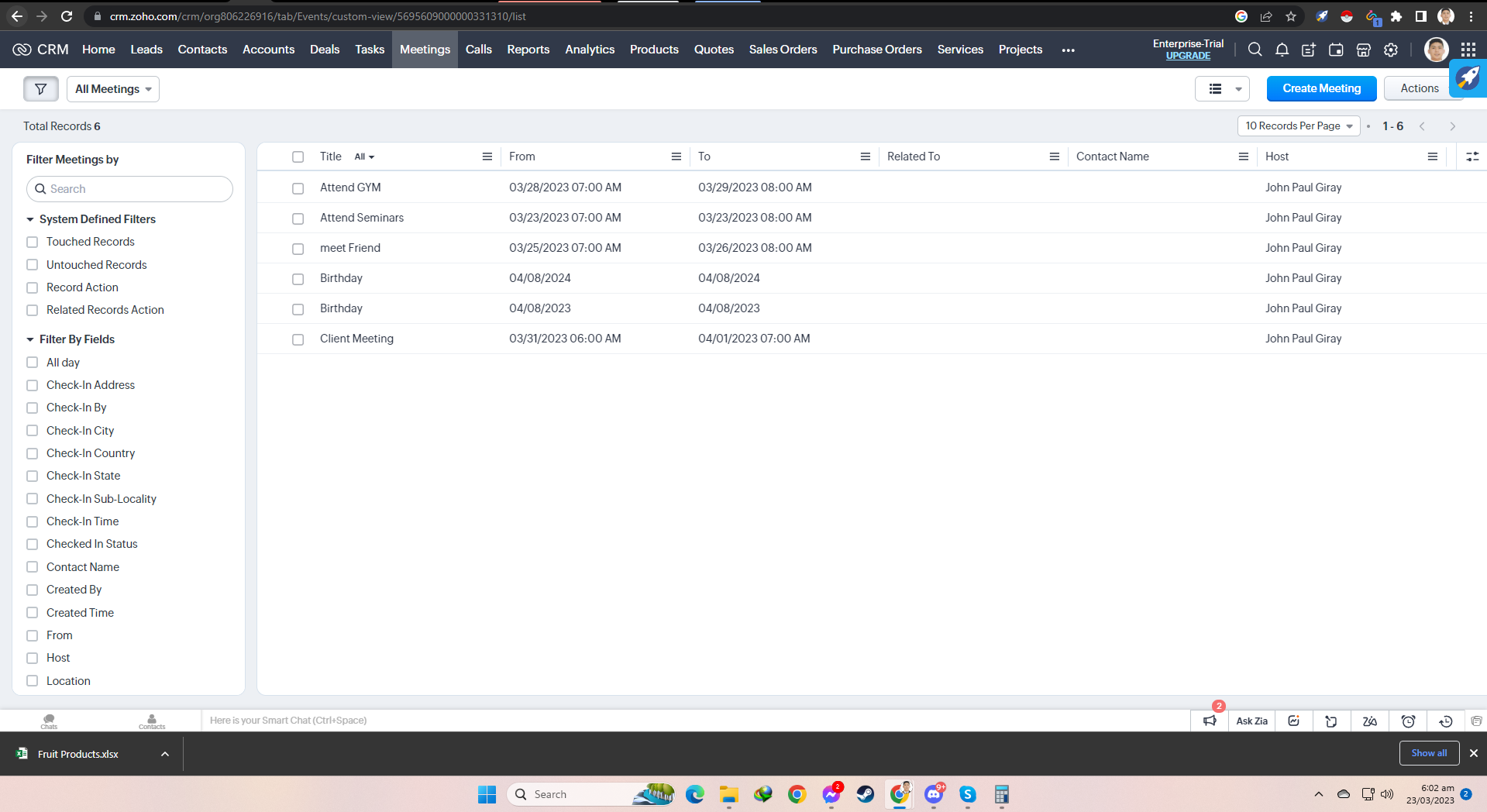Viewport: 1487px width, 812px height.
Task: Open the Deals tab
Action: (x=325, y=50)
